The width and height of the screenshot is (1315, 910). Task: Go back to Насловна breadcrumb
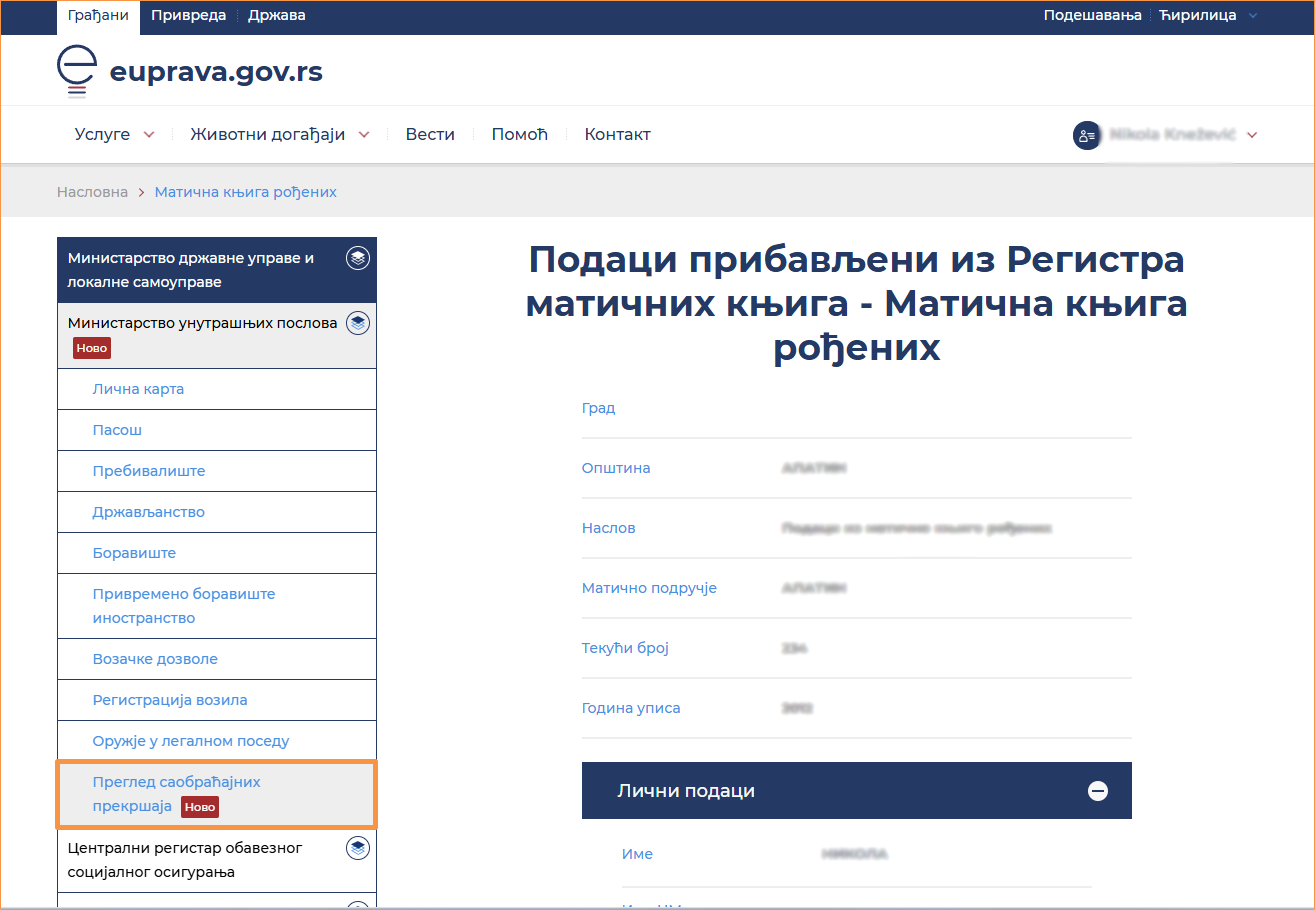tap(92, 192)
